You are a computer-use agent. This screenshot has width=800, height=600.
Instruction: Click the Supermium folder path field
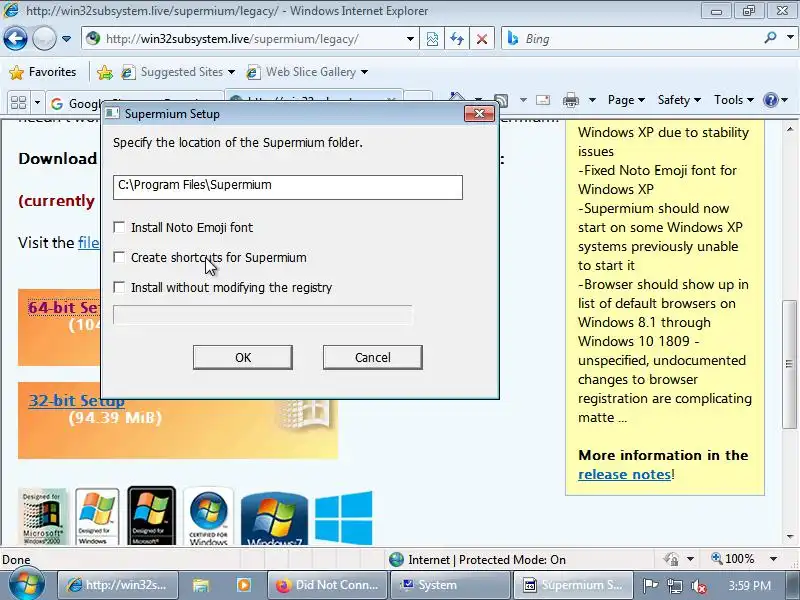coord(288,187)
